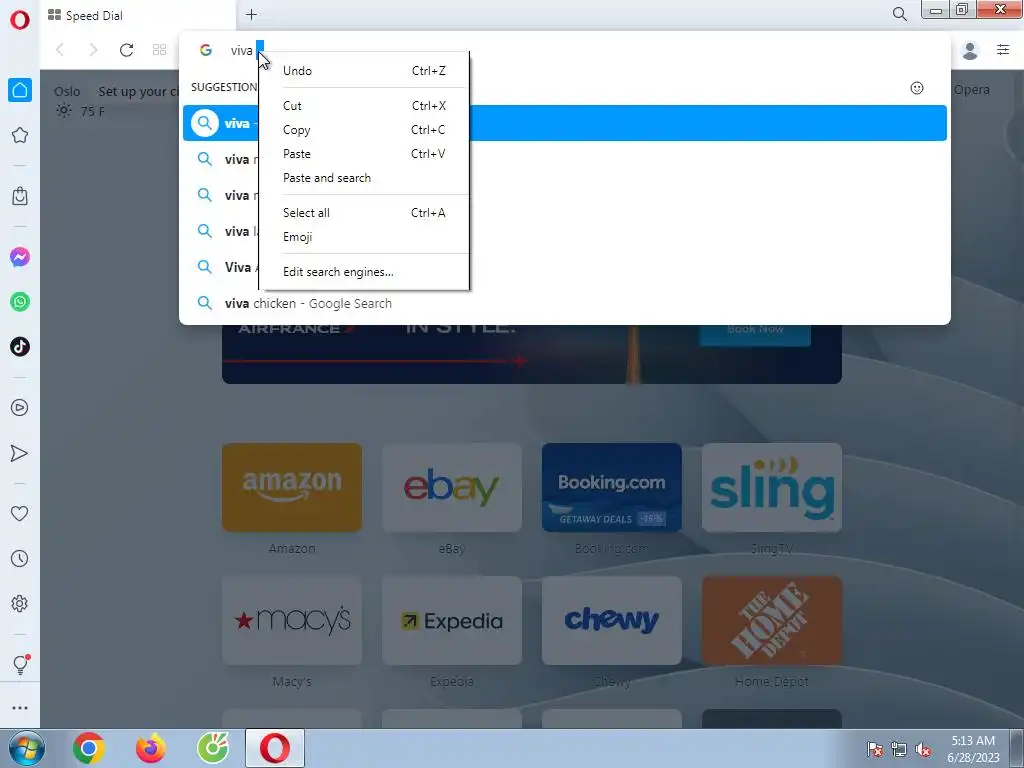
Task: Open WhatsApp in the sidebar
Action: click(20, 302)
